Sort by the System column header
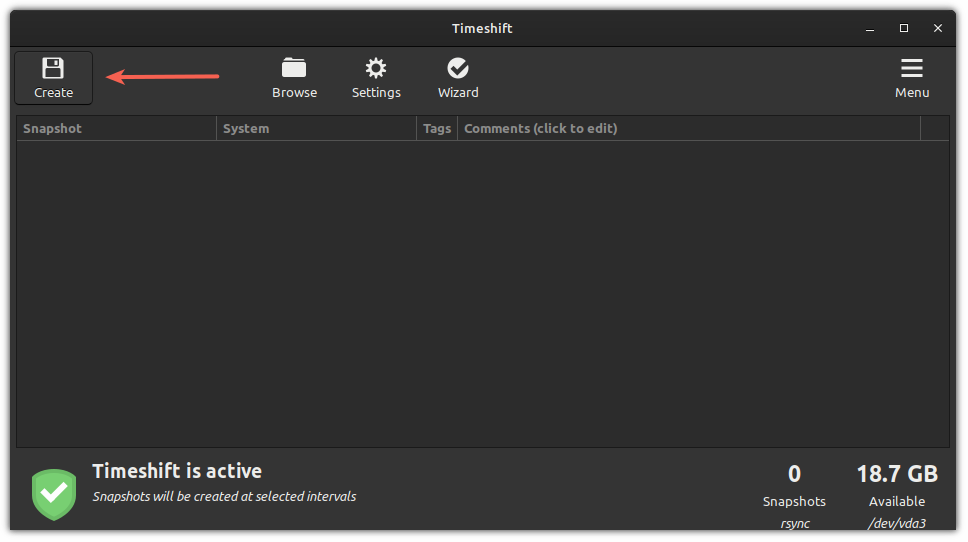Screen dimensions: 968x542 click(316, 128)
